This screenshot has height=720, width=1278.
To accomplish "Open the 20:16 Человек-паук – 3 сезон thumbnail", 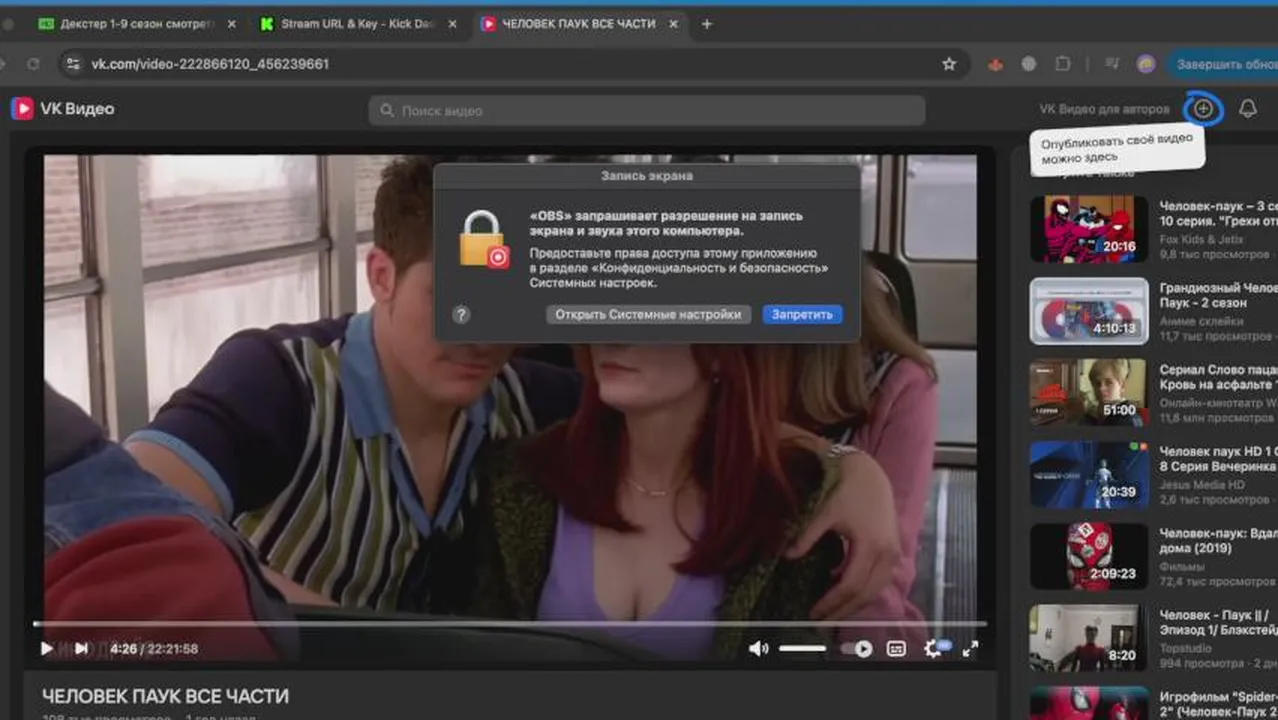I will pos(1089,228).
